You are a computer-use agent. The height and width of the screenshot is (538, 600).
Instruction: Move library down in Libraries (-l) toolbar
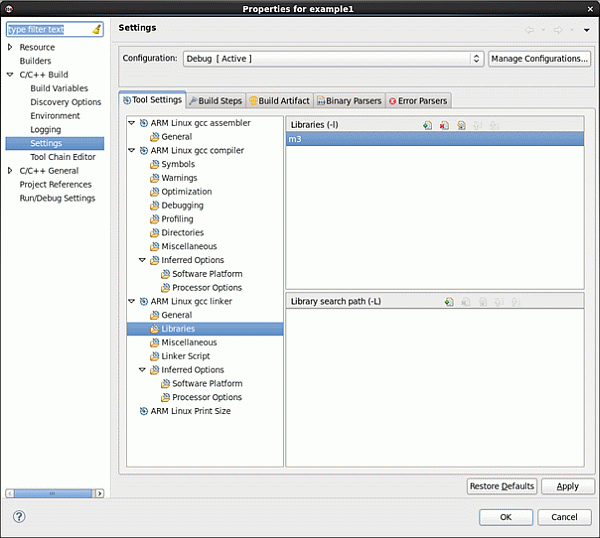tap(494, 125)
